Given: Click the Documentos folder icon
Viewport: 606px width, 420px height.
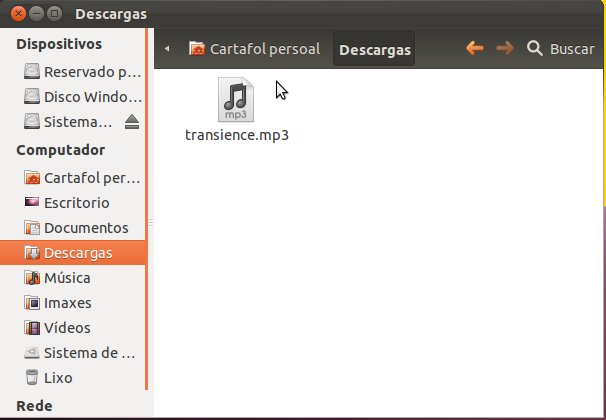Looking at the screenshot, I should pos(32,228).
